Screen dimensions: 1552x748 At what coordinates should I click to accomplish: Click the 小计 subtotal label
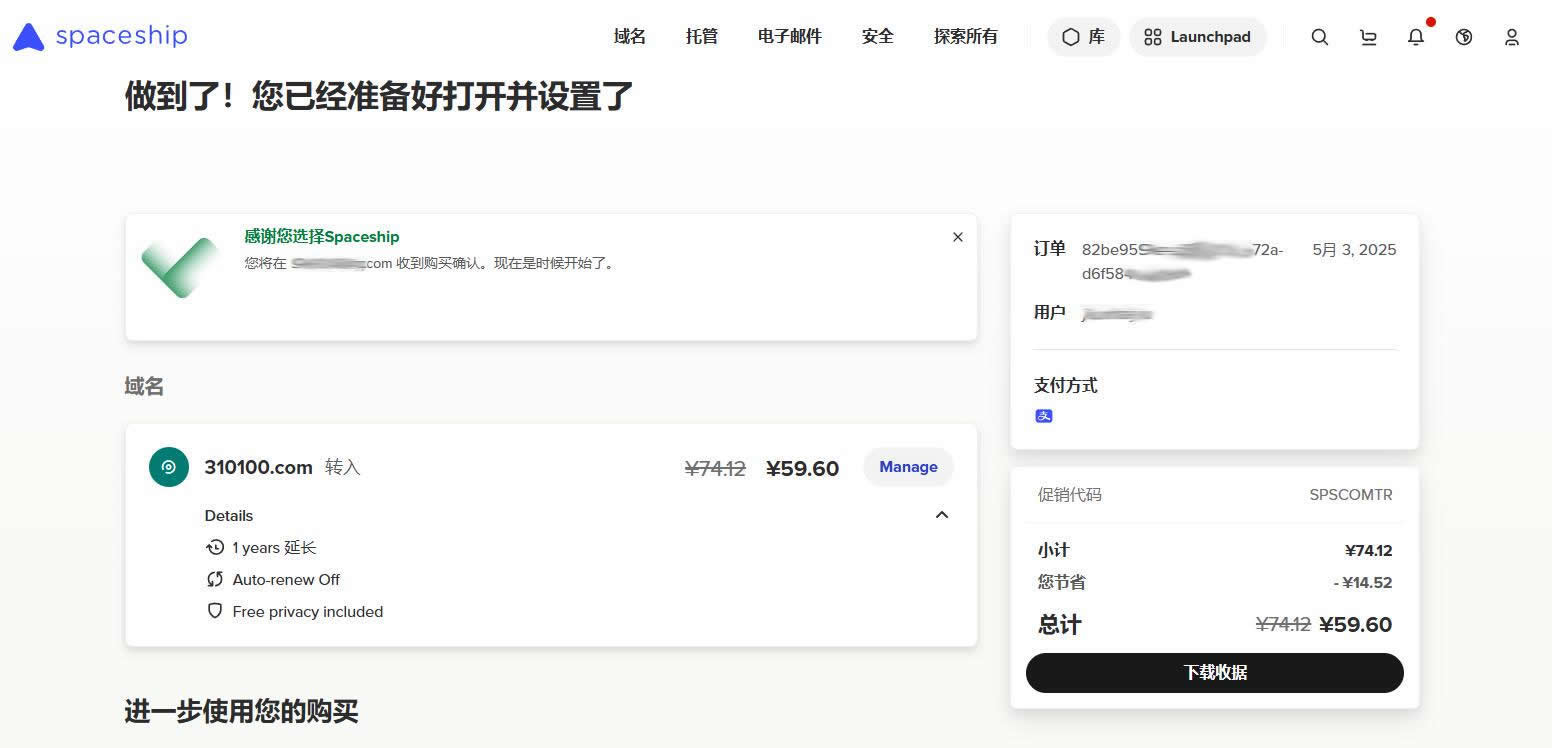click(1054, 550)
